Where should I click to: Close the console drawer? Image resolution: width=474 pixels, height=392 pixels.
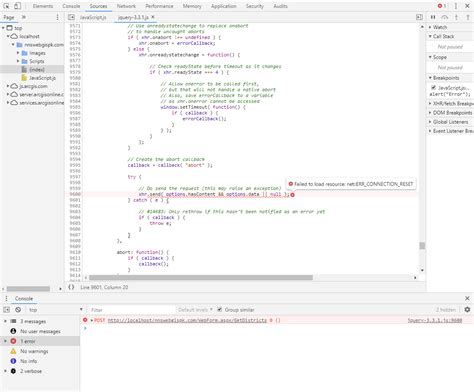(x=467, y=298)
